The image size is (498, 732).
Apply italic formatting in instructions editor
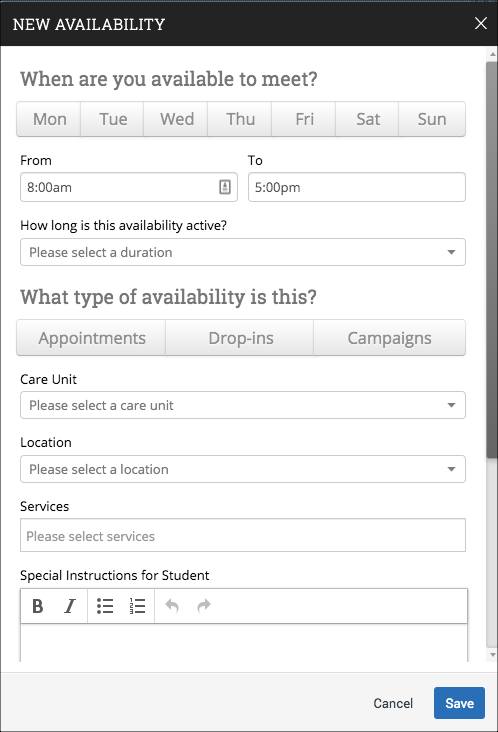tap(70, 606)
